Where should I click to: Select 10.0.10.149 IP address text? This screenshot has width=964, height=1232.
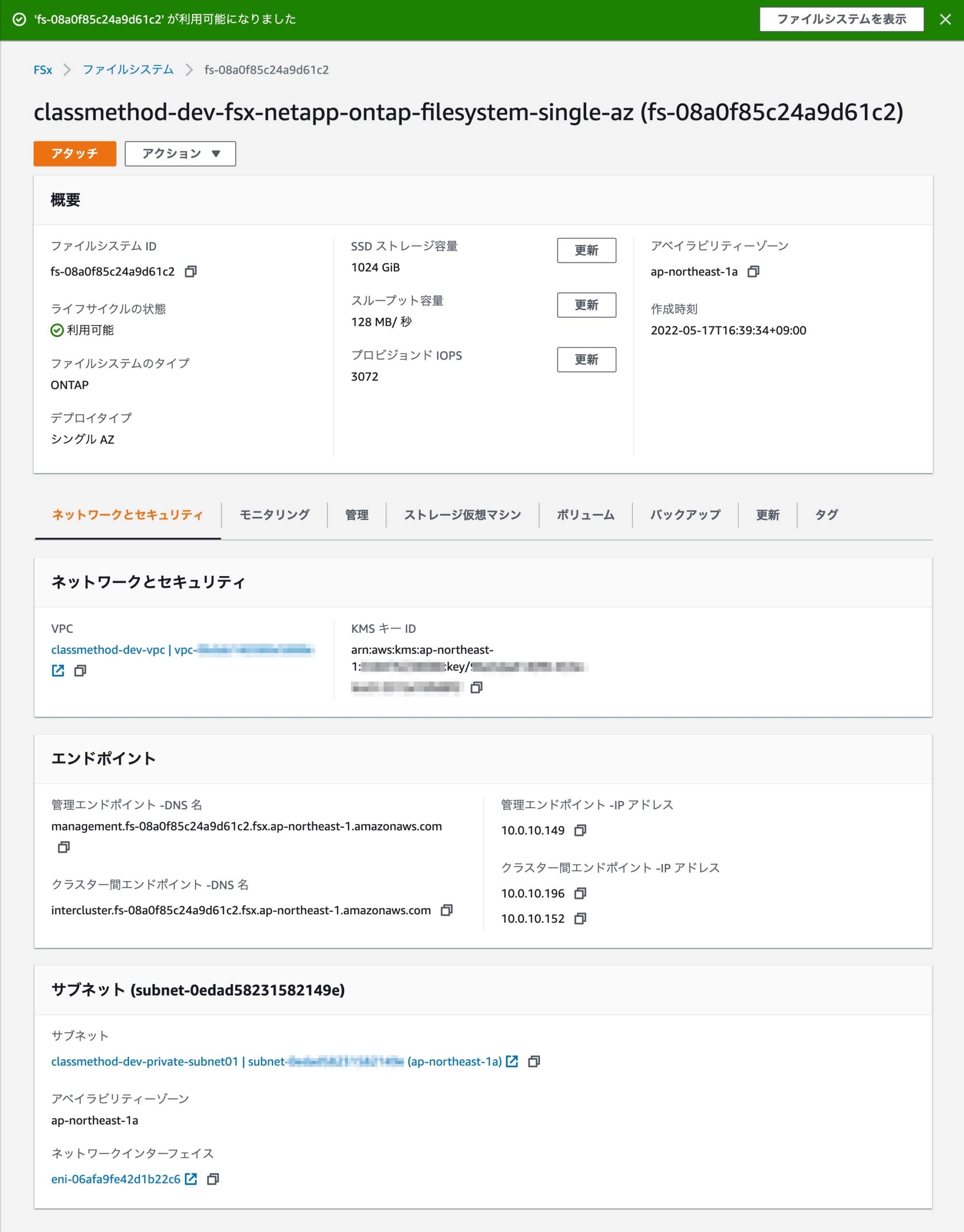coord(533,830)
